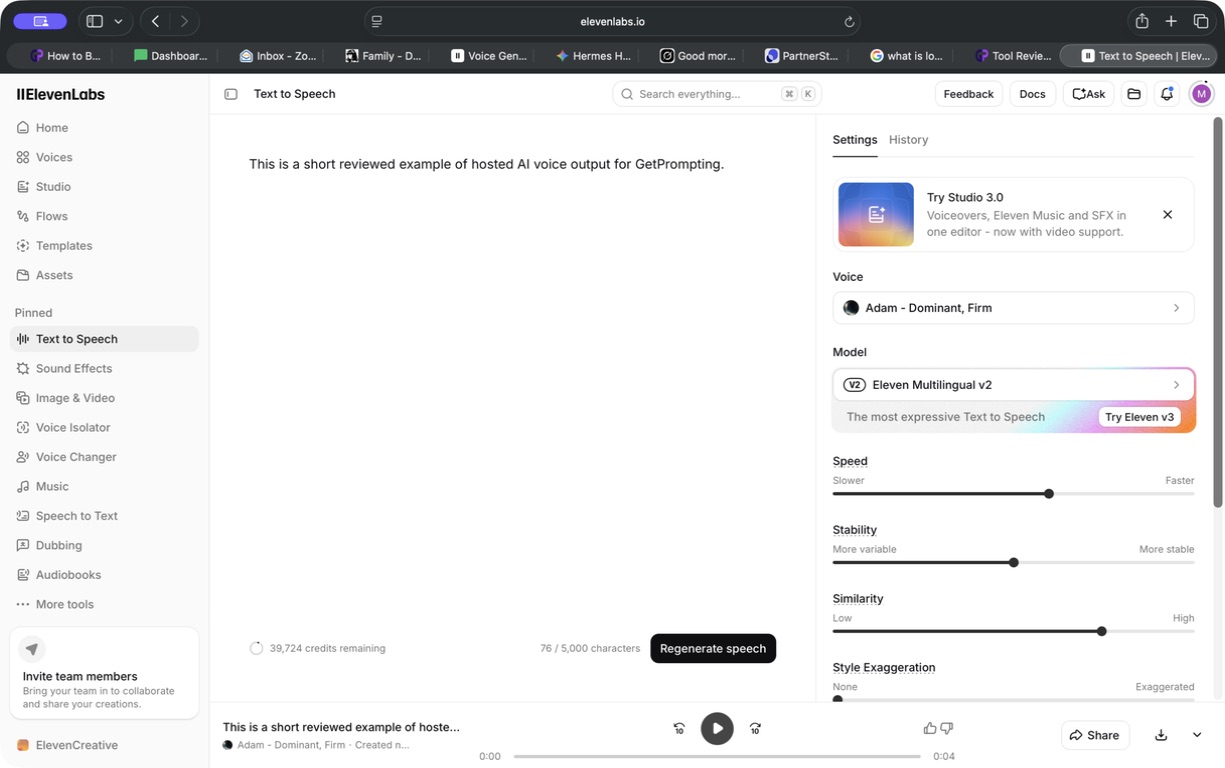Screen dimensions: 1225x768
Task: Click the Search everything field
Action: click(717, 94)
